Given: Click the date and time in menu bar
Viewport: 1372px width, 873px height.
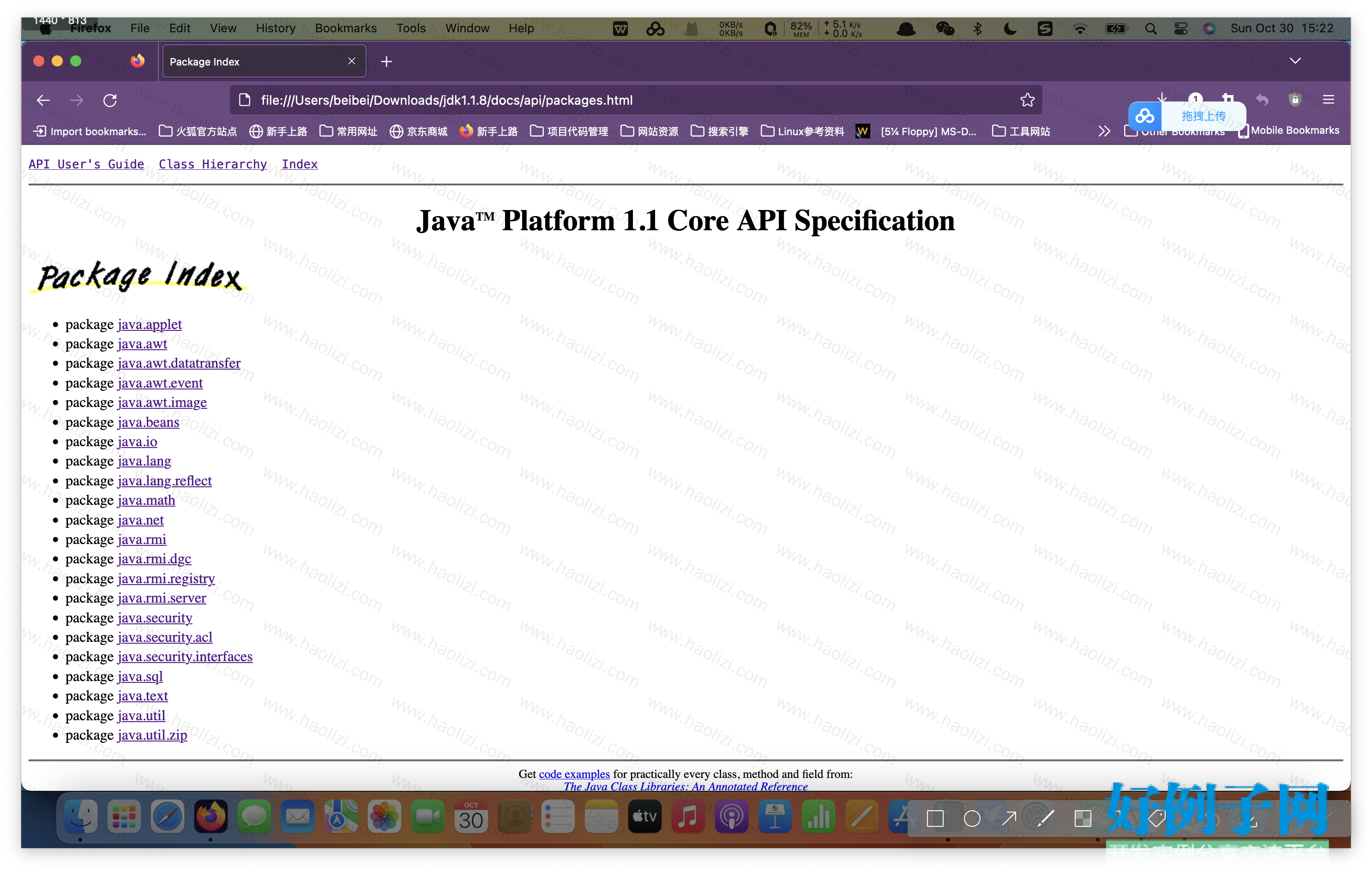Looking at the screenshot, I should pos(1282,29).
